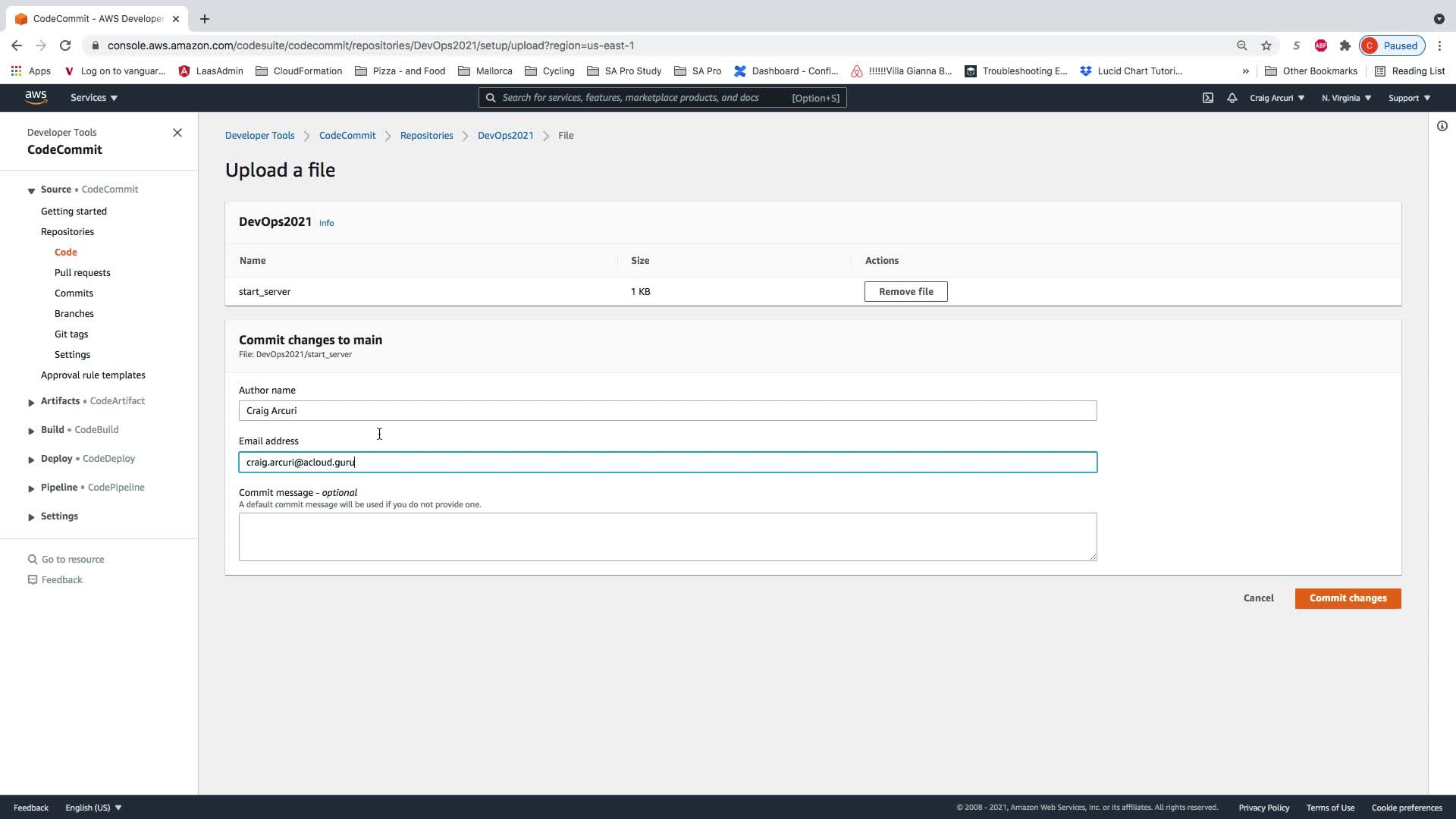Close the Developer Tools side panel

(177, 133)
